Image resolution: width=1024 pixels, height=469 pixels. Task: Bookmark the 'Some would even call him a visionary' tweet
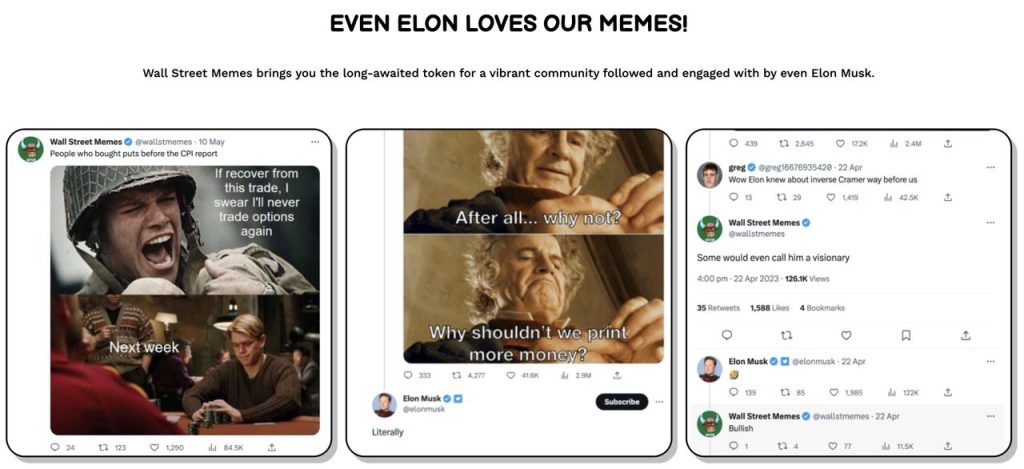906,335
